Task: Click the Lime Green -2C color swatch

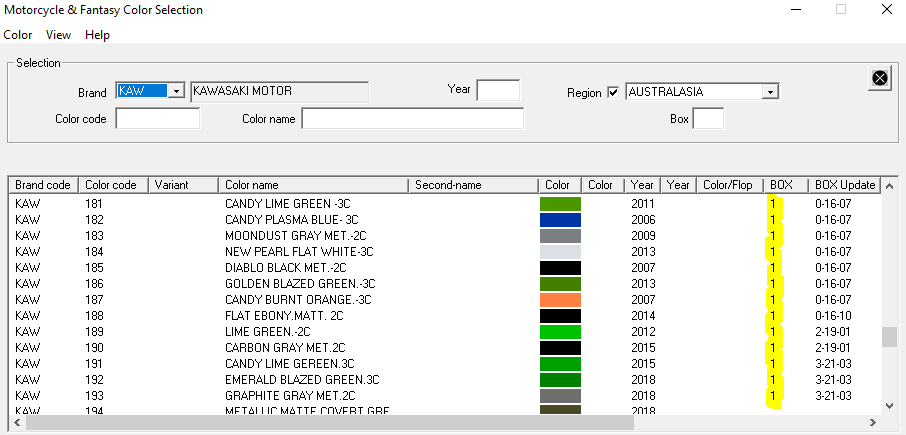Action: tap(559, 332)
